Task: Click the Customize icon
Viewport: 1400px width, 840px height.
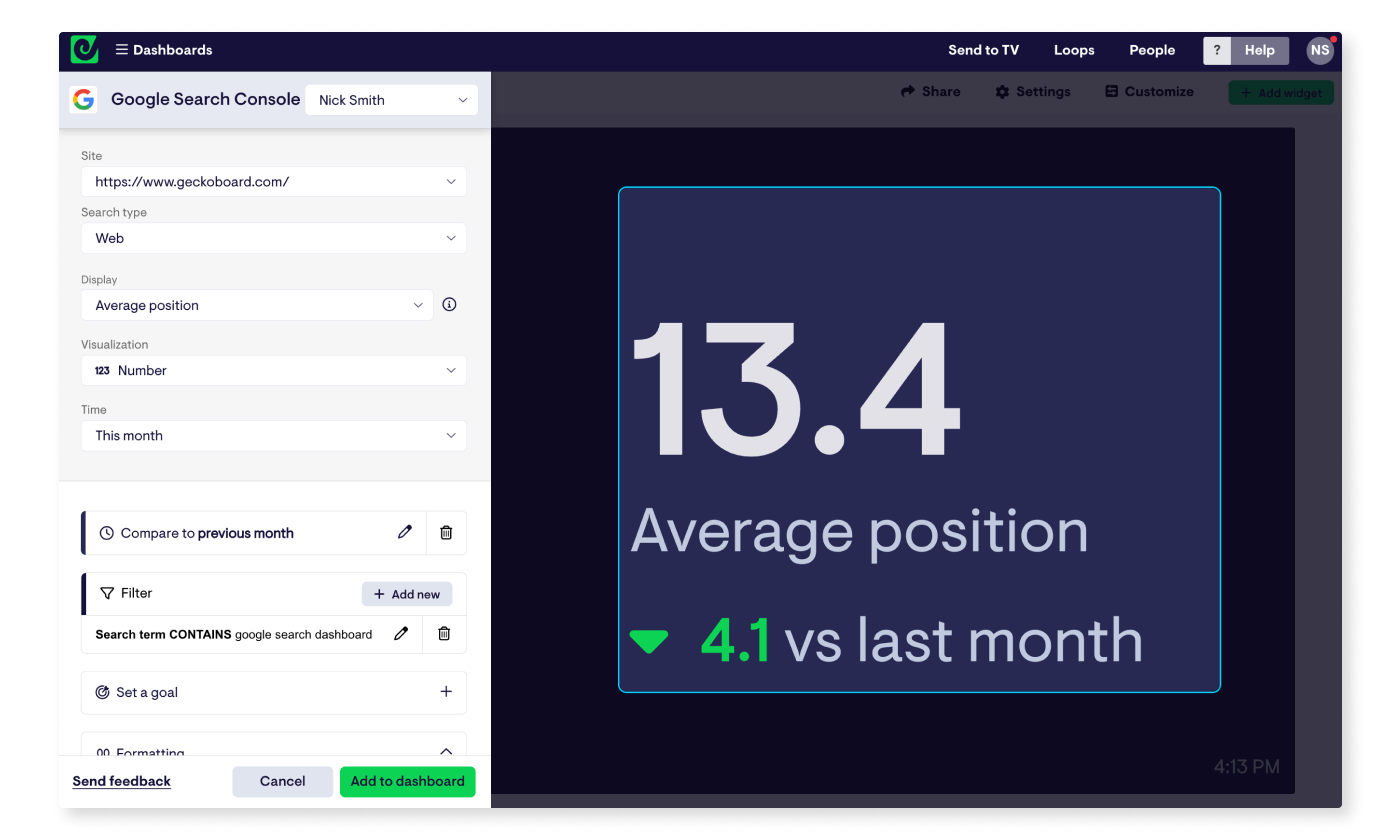Action: point(1110,91)
